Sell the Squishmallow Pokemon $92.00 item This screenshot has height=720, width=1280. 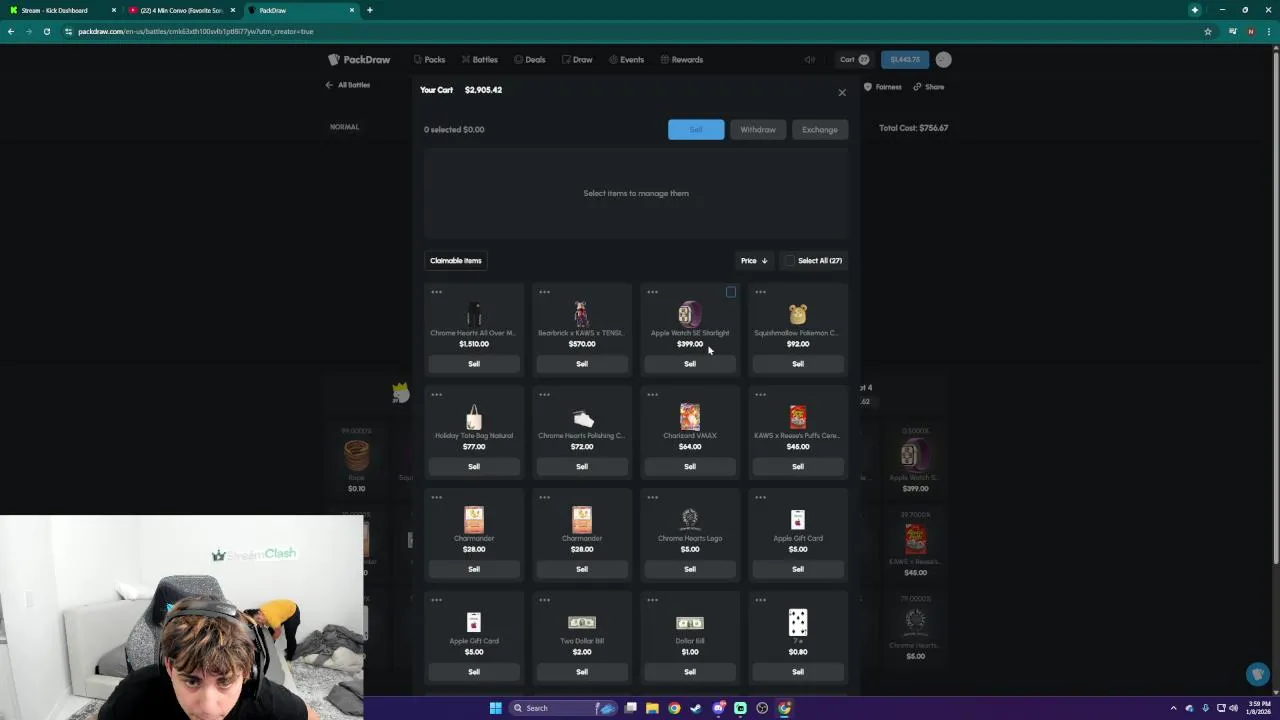[798, 364]
